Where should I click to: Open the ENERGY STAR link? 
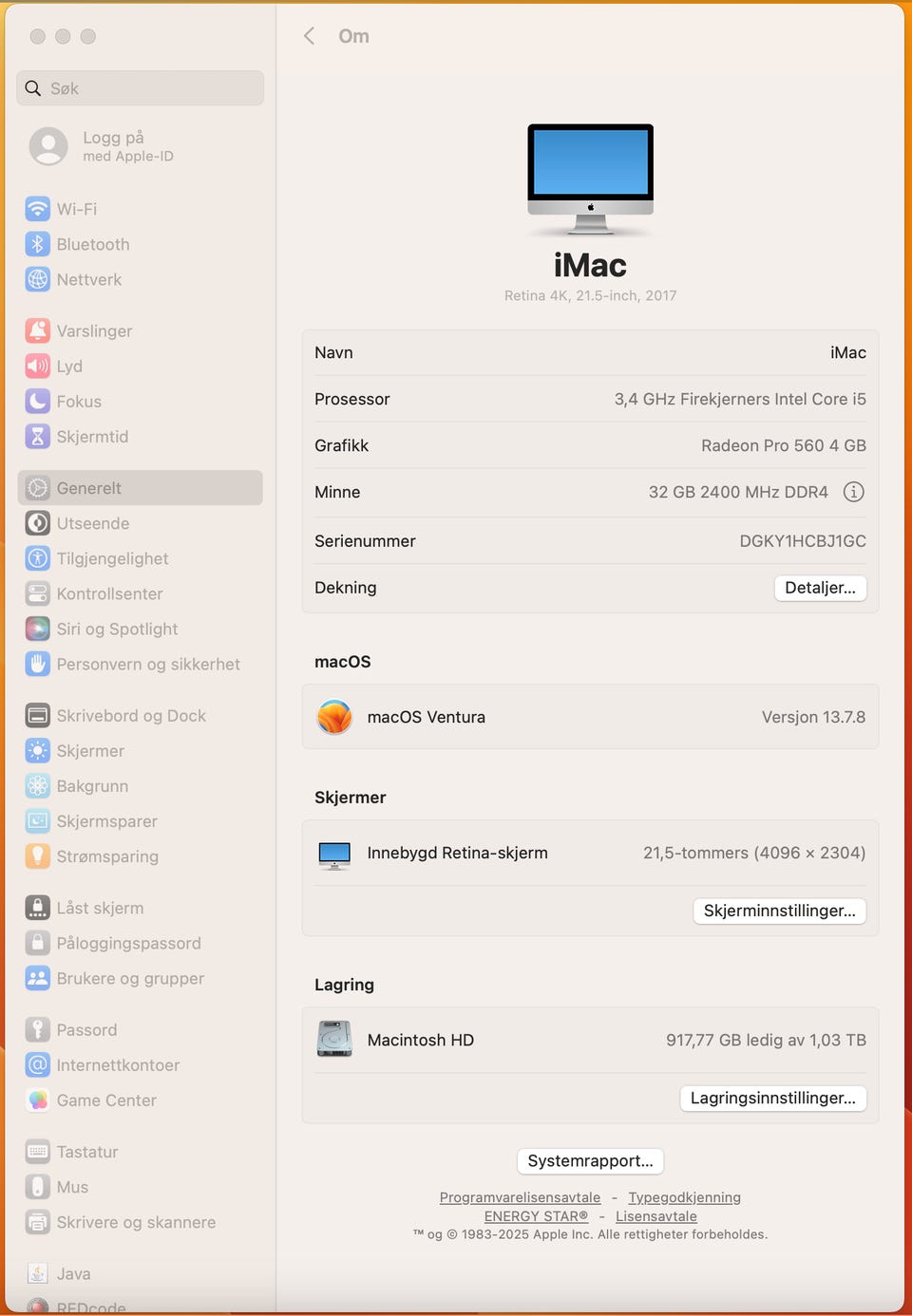coord(536,1216)
